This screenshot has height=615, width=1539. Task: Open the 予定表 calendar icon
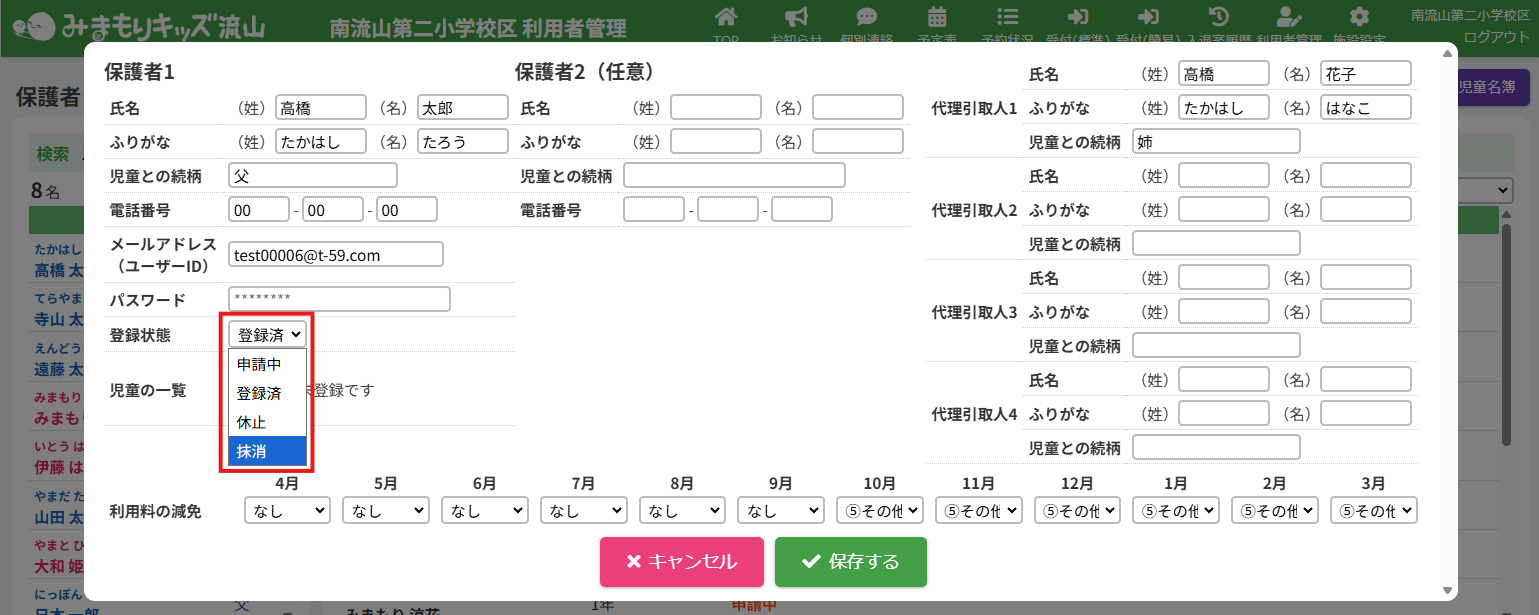coord(937,17)
